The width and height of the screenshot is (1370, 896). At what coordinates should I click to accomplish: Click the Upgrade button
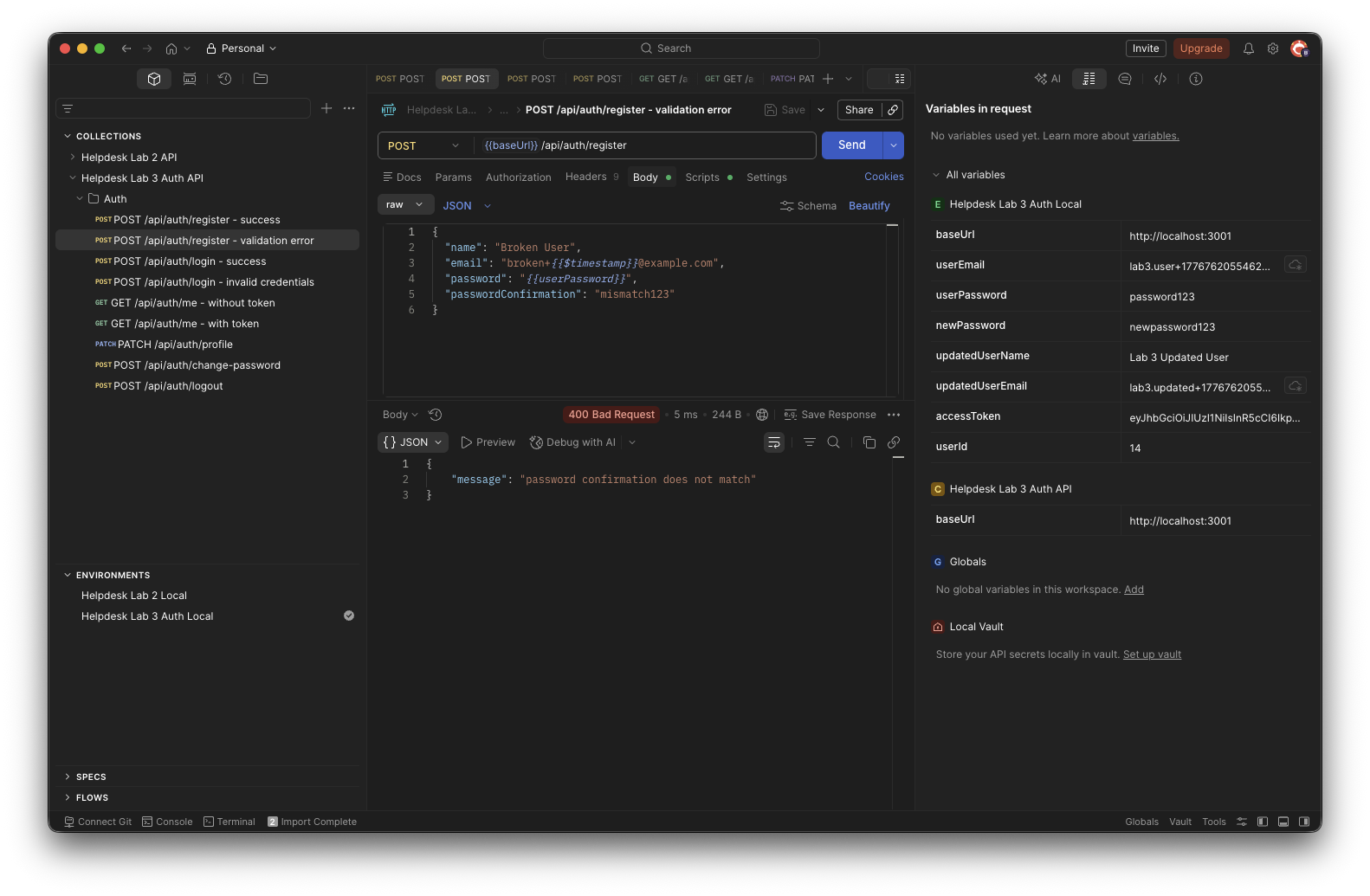coord(1201,48)
